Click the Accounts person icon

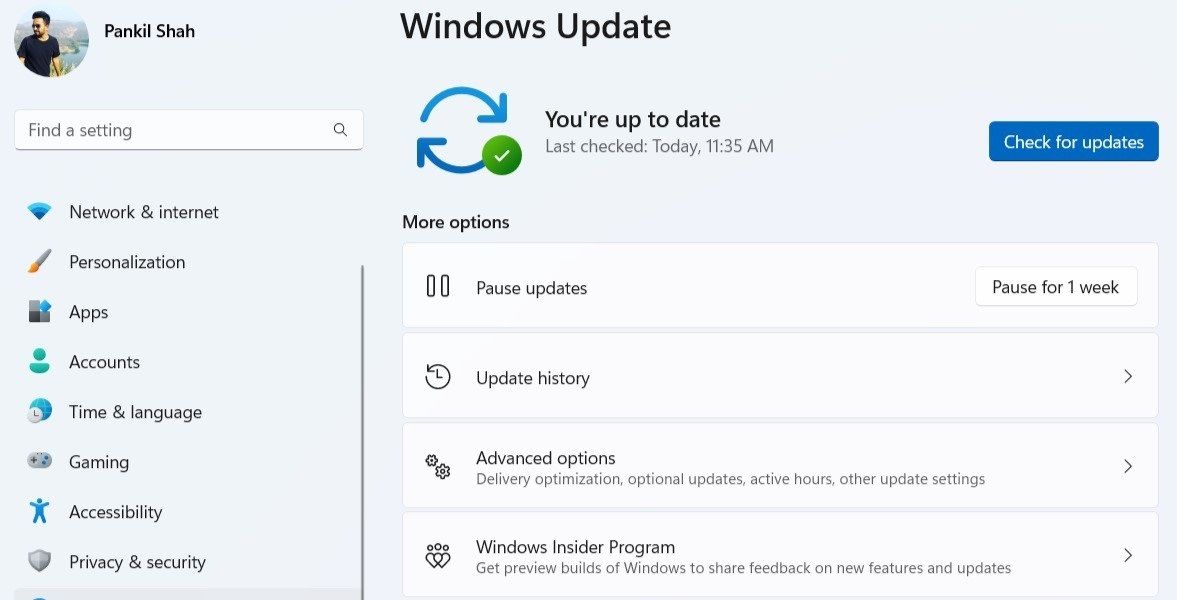click(40, 362)
